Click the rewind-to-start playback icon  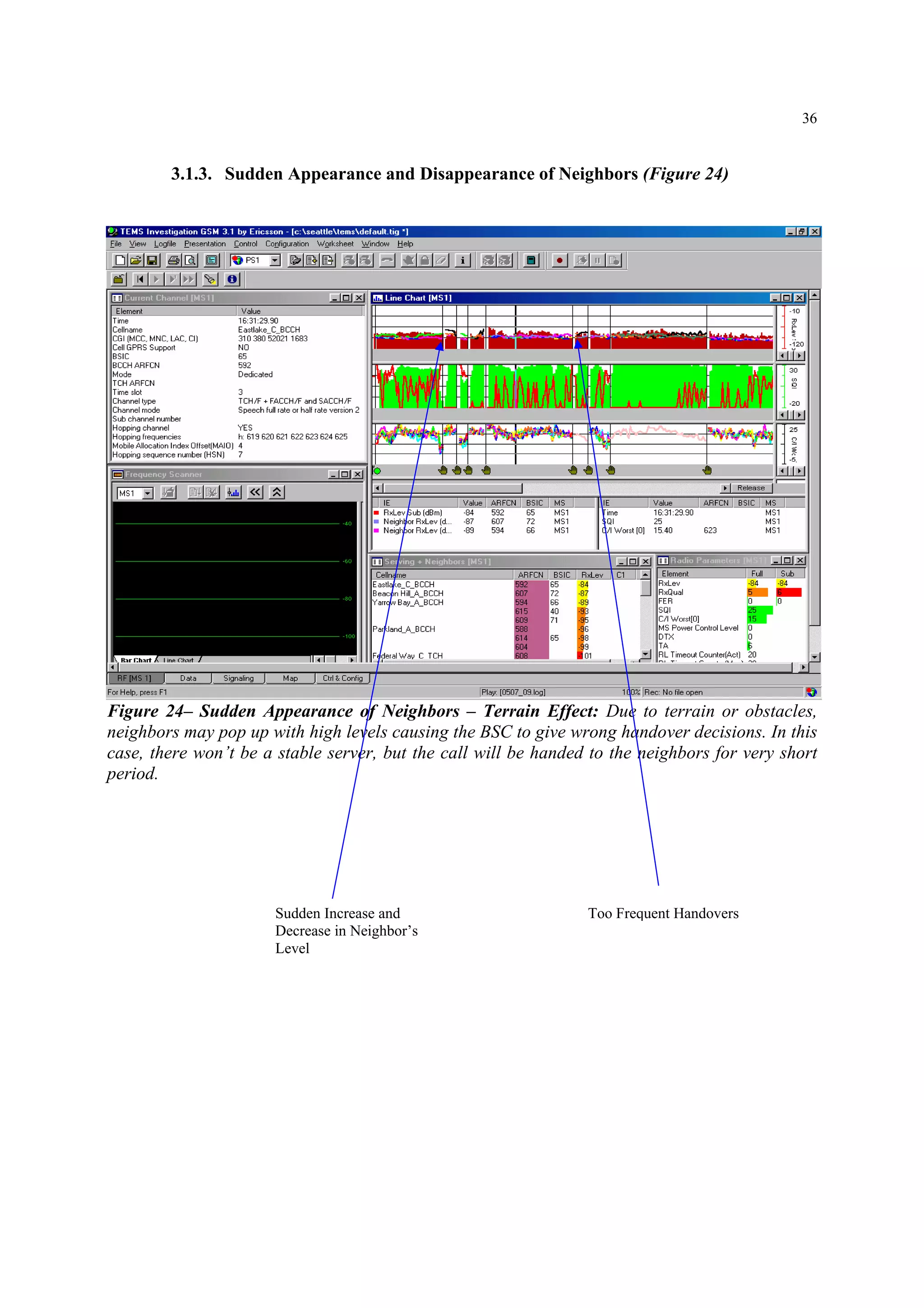click(140, 279)
